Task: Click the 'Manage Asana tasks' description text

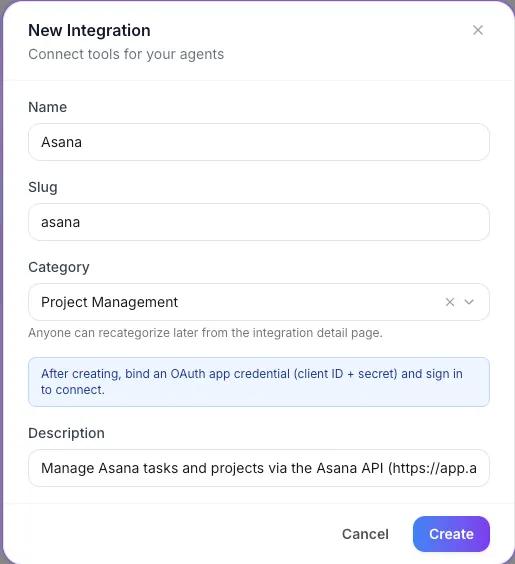Action: coord(259,468)
